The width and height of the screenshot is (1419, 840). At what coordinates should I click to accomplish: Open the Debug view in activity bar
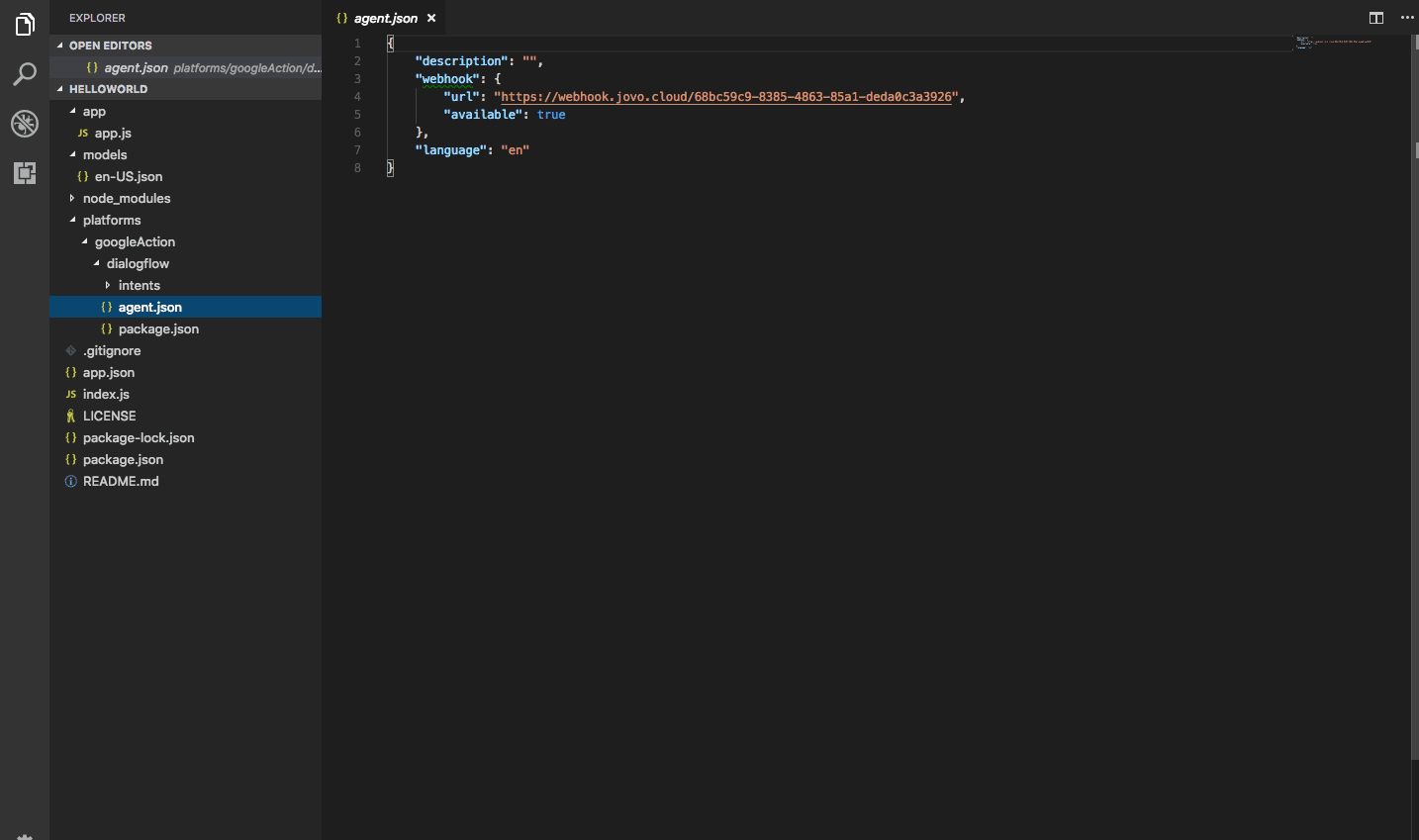coord(25,124)
